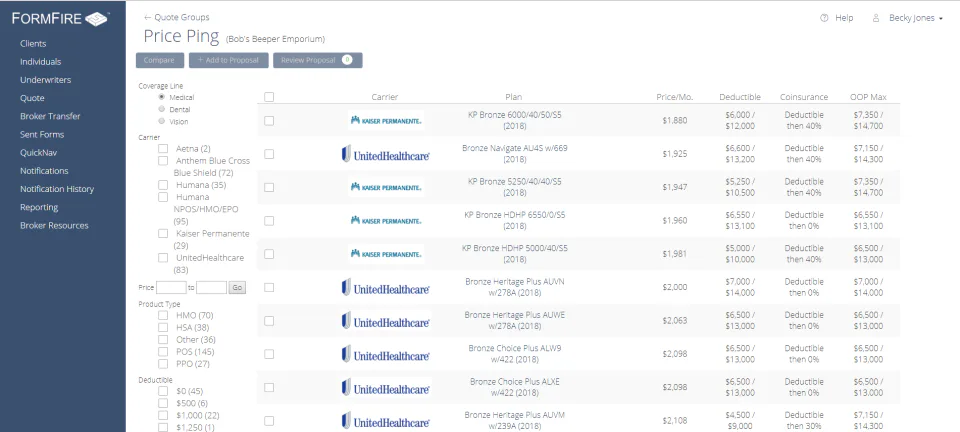Check the $500 (6) deductible filter

pos(163,403)
